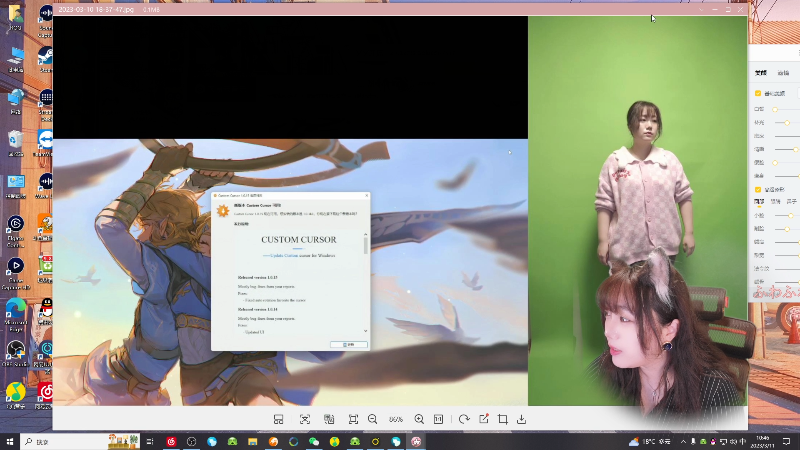Click the orange circular taskbar icon
Image resolution: width=800 pixels, height=450 pixels.
tap(273, 441)
